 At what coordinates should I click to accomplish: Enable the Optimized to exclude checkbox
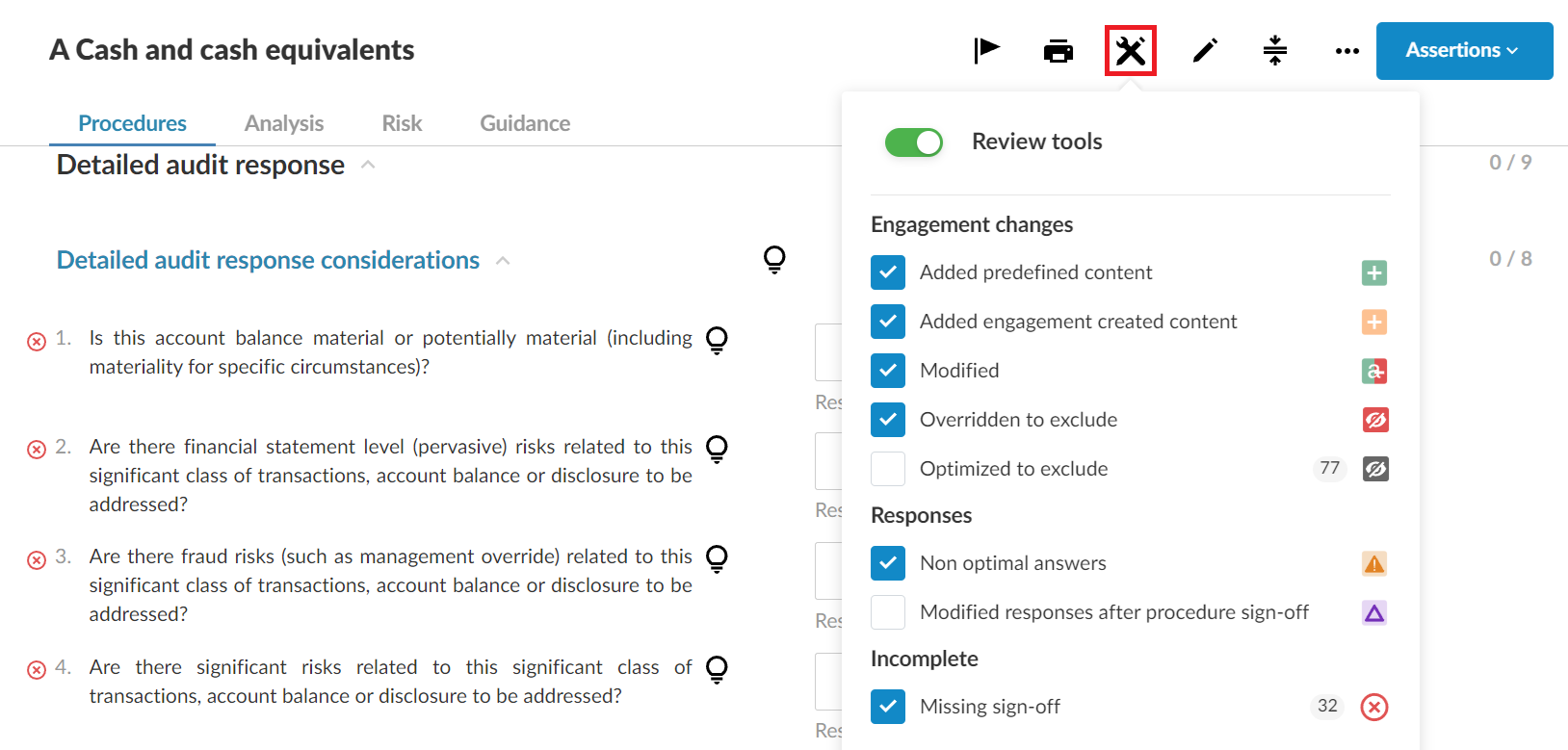coord(887,469)
